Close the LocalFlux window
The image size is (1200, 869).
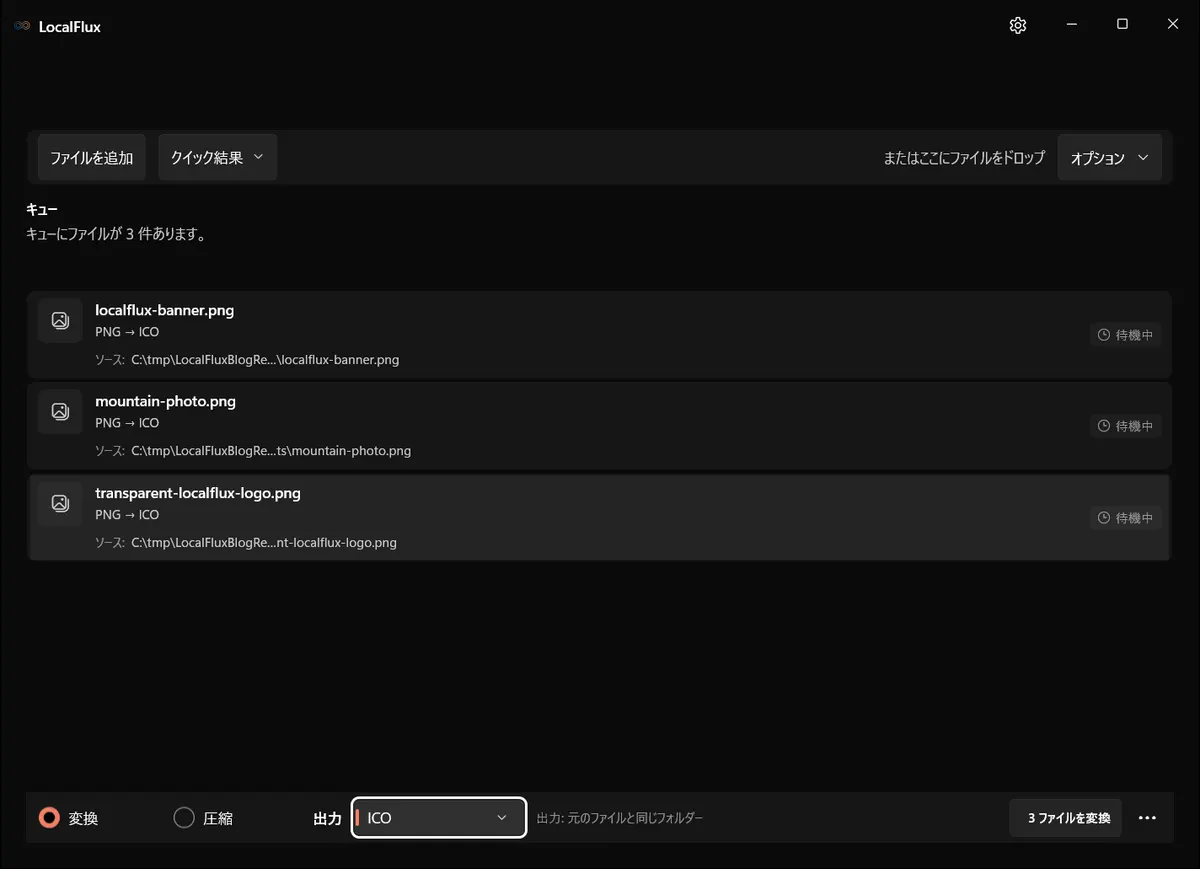1173,25
